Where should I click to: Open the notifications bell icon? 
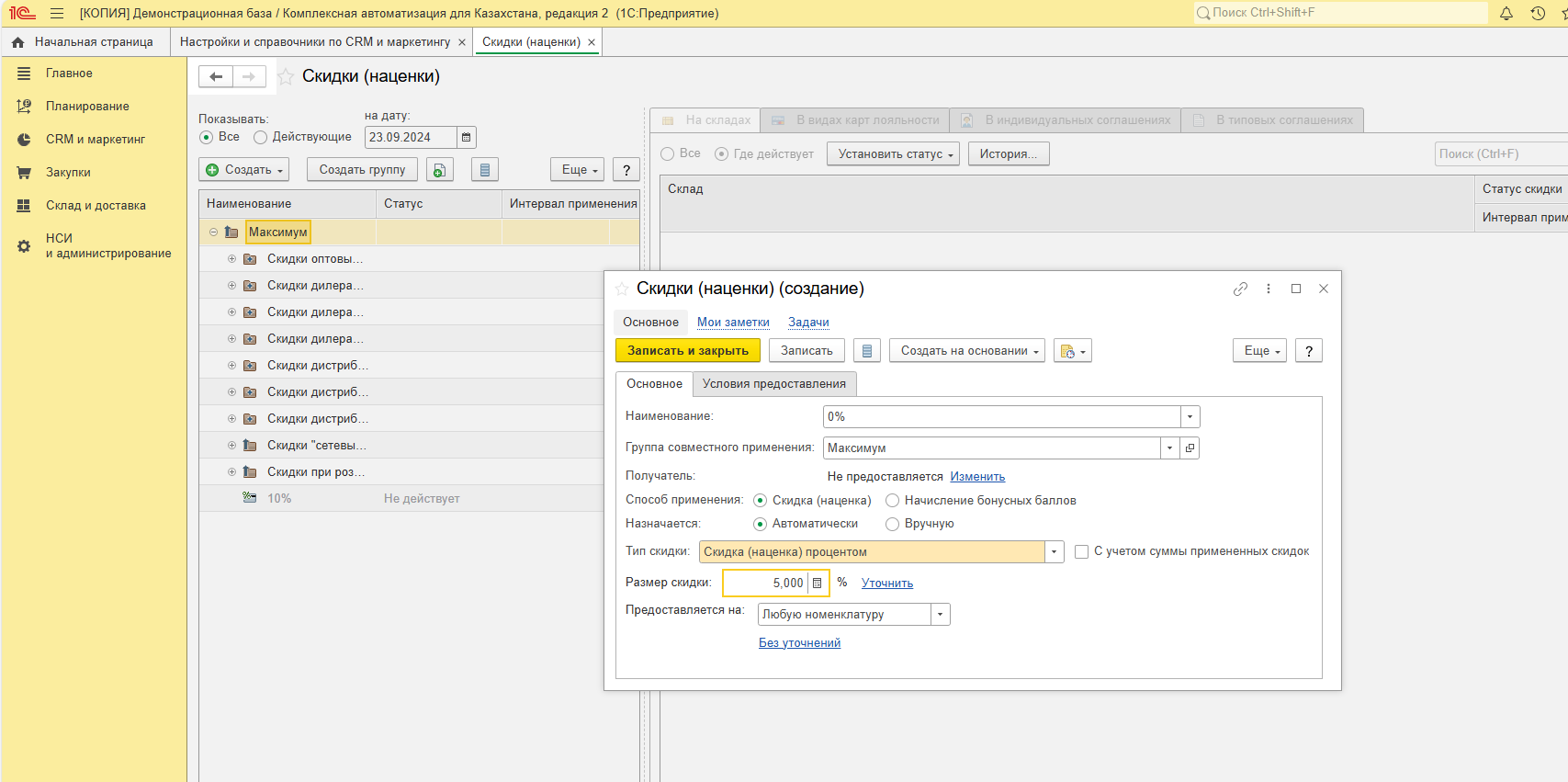coord(1506,13)
